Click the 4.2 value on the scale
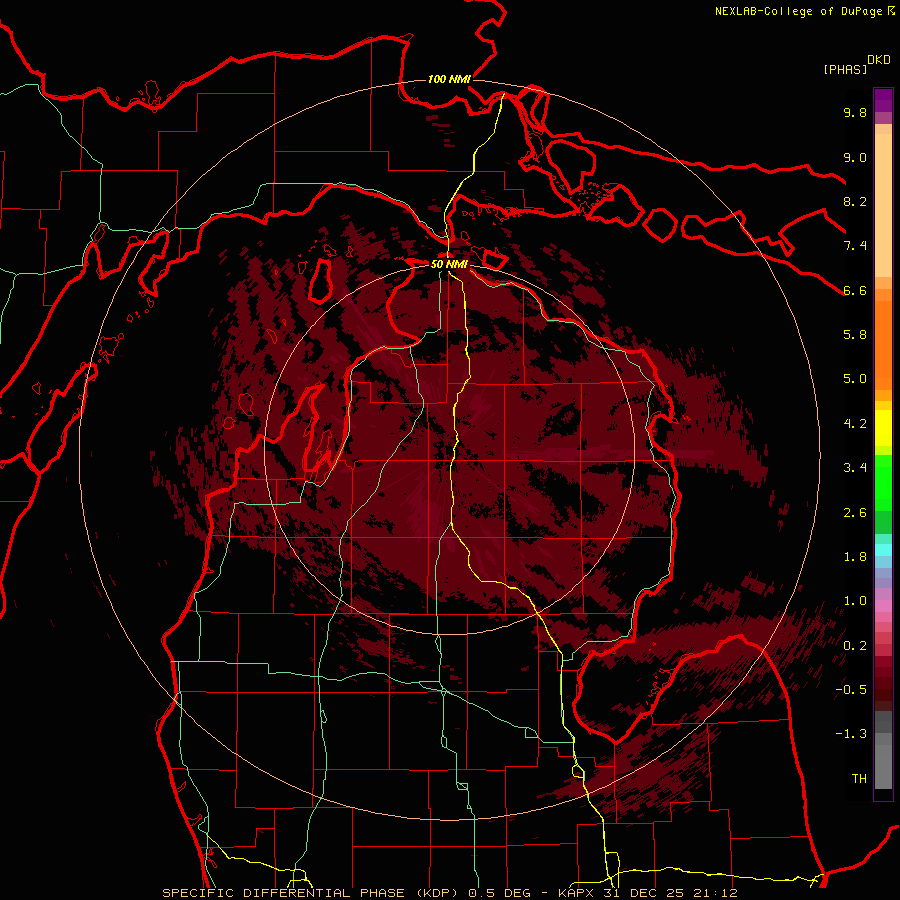 click(x=855, y=424)
